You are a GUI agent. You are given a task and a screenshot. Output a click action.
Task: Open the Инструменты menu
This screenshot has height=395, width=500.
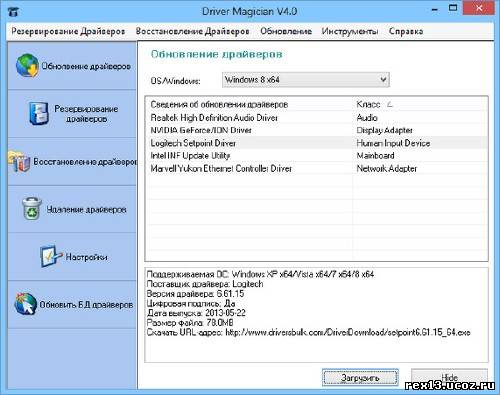tap(350, 31)
